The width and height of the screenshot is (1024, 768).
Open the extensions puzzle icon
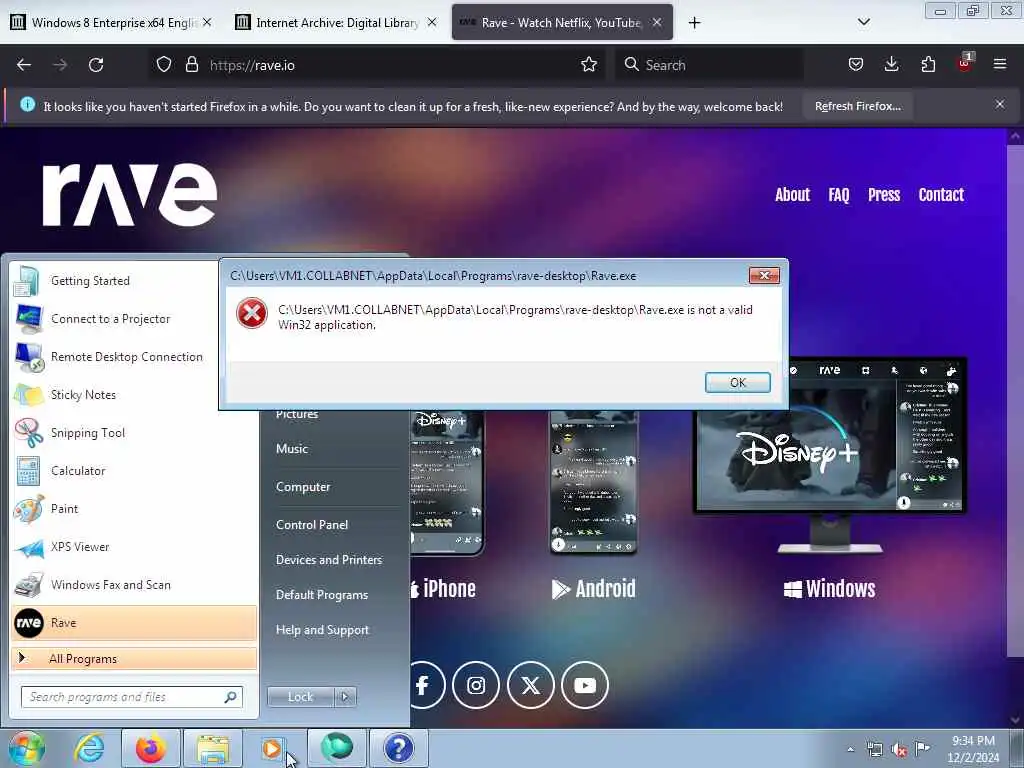pos(928,65)
